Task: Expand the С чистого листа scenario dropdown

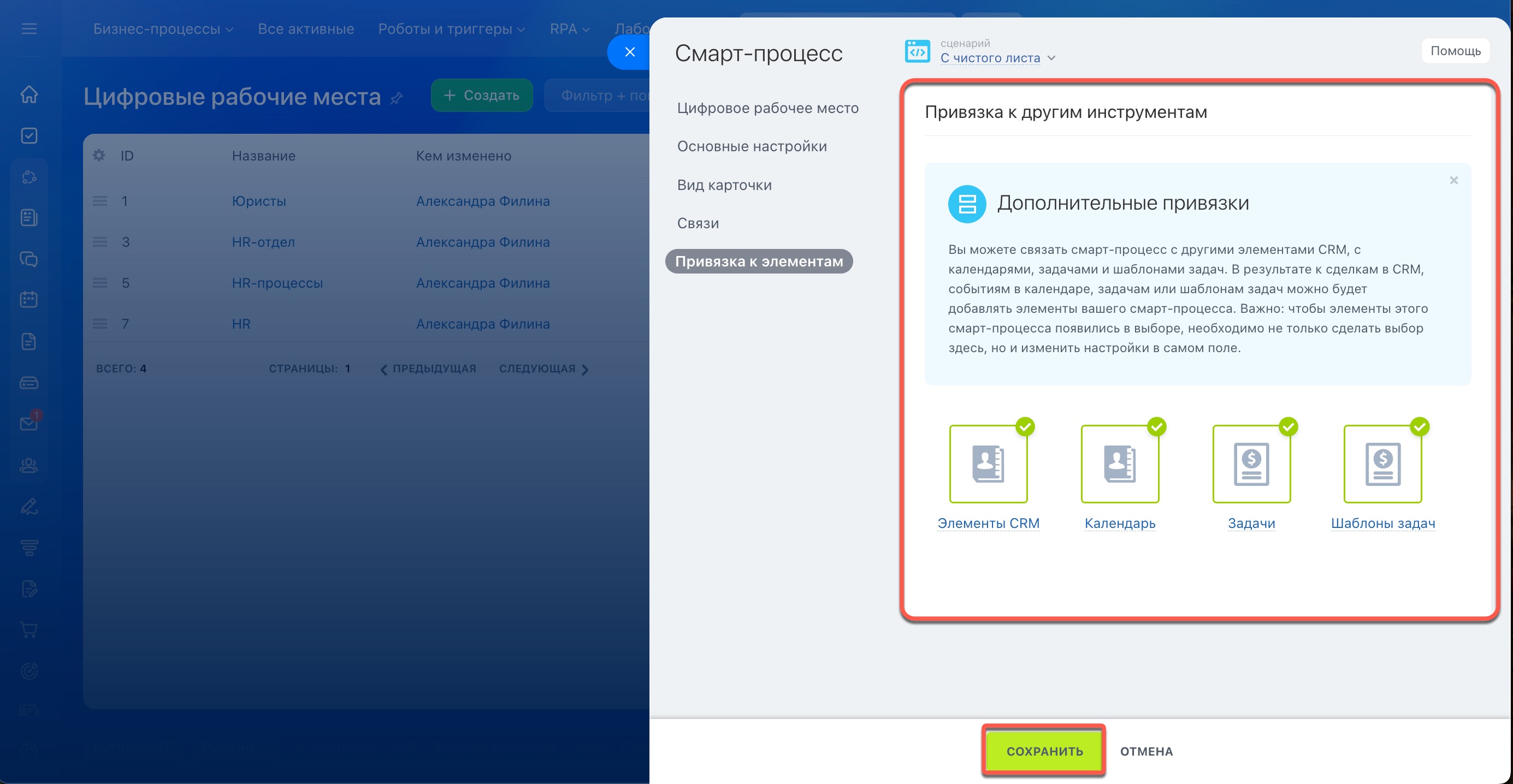Action: point(997,58)
